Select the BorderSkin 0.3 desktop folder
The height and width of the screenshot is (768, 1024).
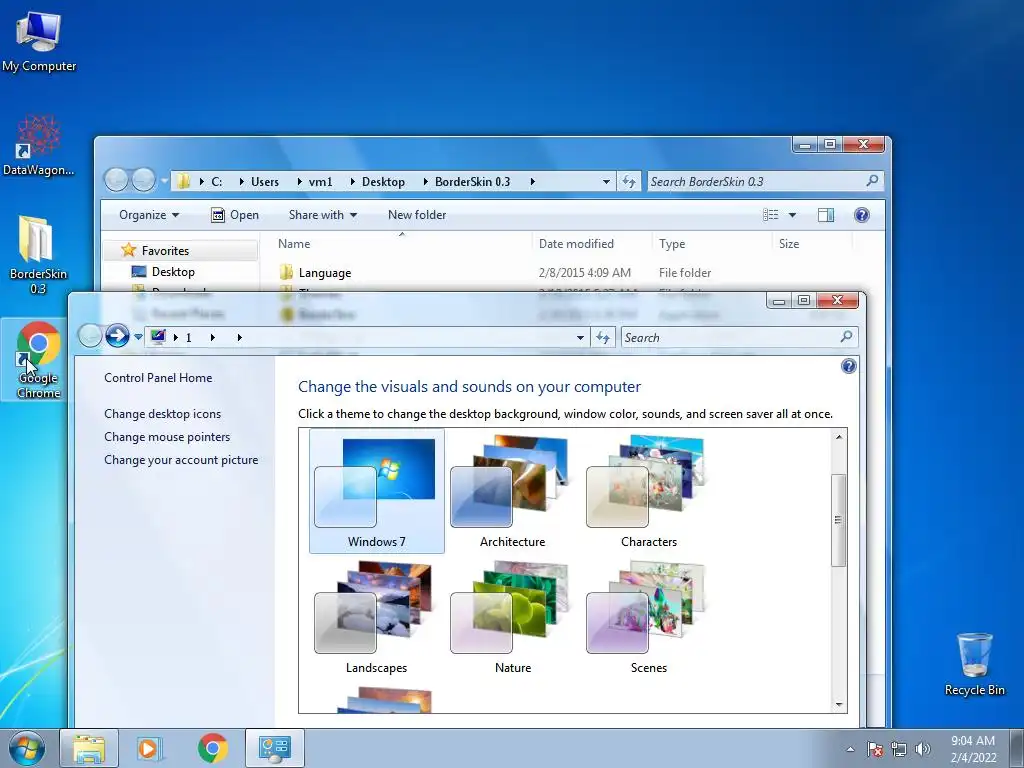38,255
